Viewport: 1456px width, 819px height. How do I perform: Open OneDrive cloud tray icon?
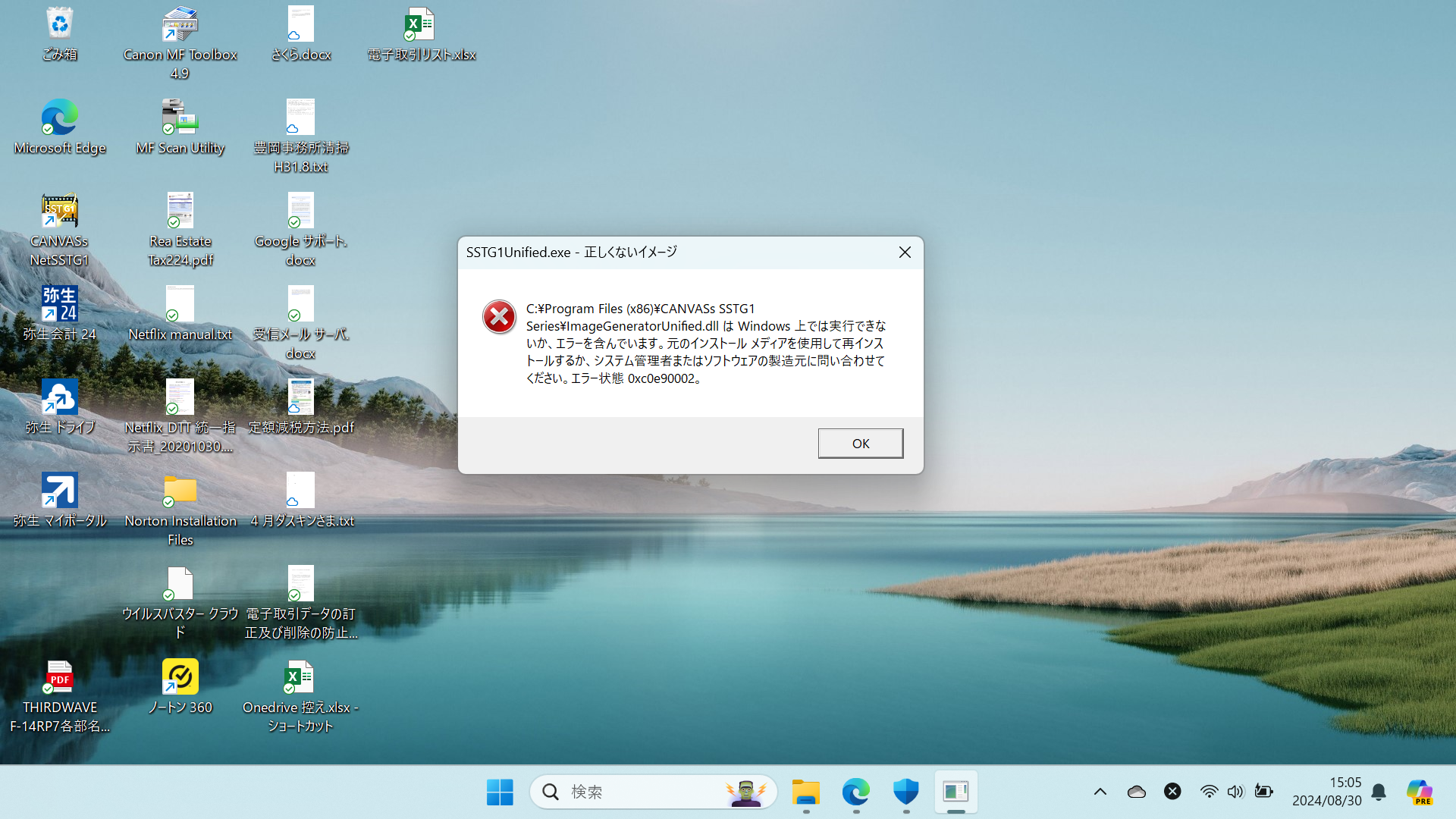[1137, 792]
